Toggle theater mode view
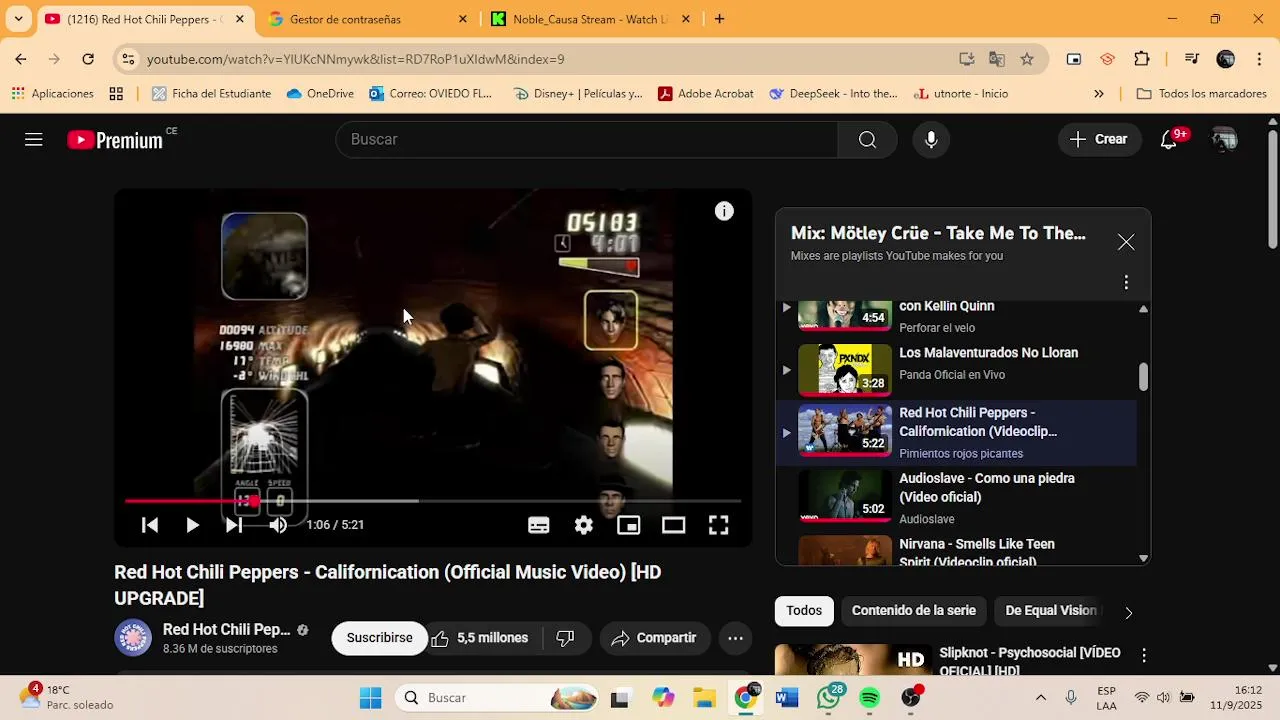Screen dimensions: 1280x720 (x=674, y=525)
